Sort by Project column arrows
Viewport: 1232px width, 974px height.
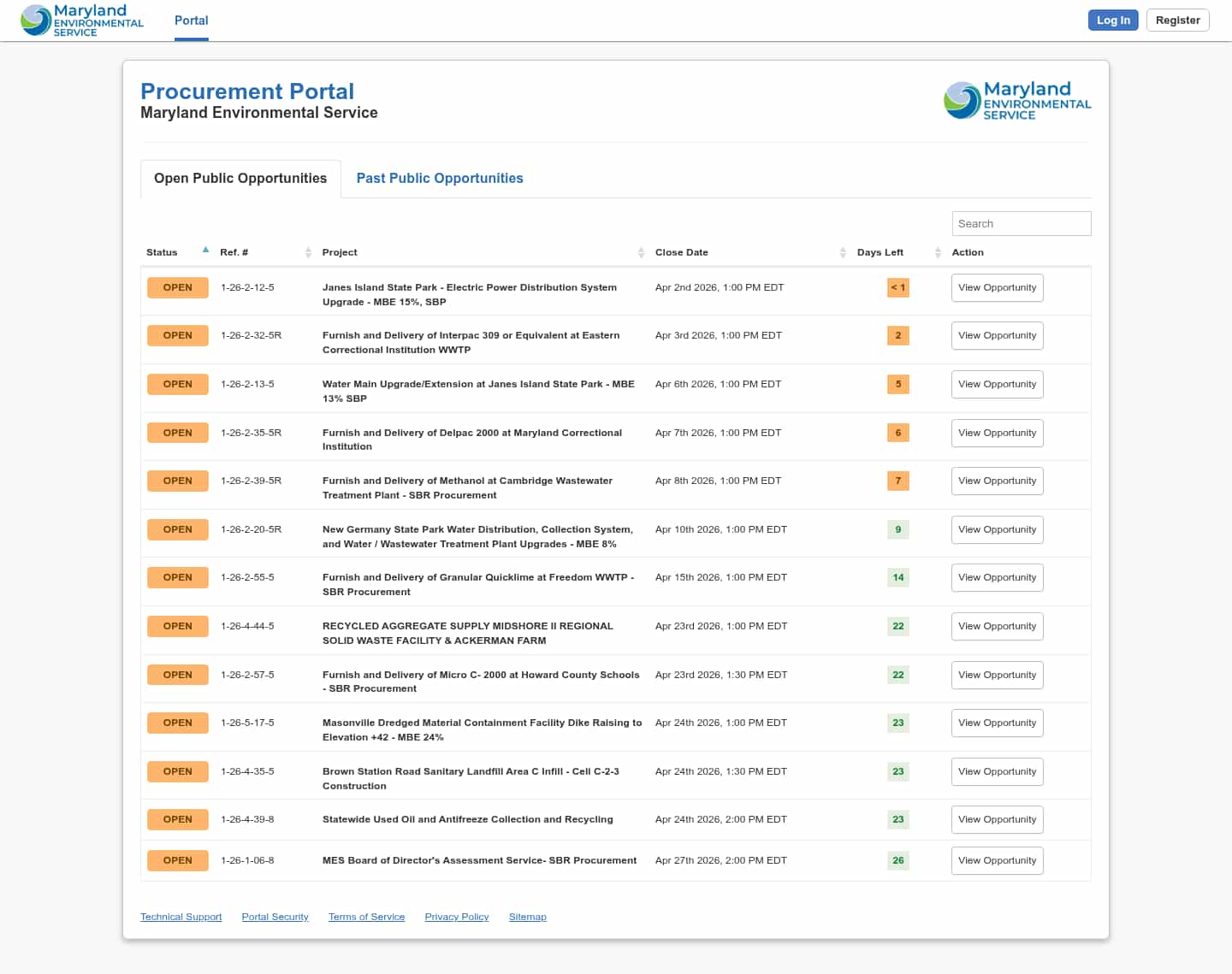641,252
